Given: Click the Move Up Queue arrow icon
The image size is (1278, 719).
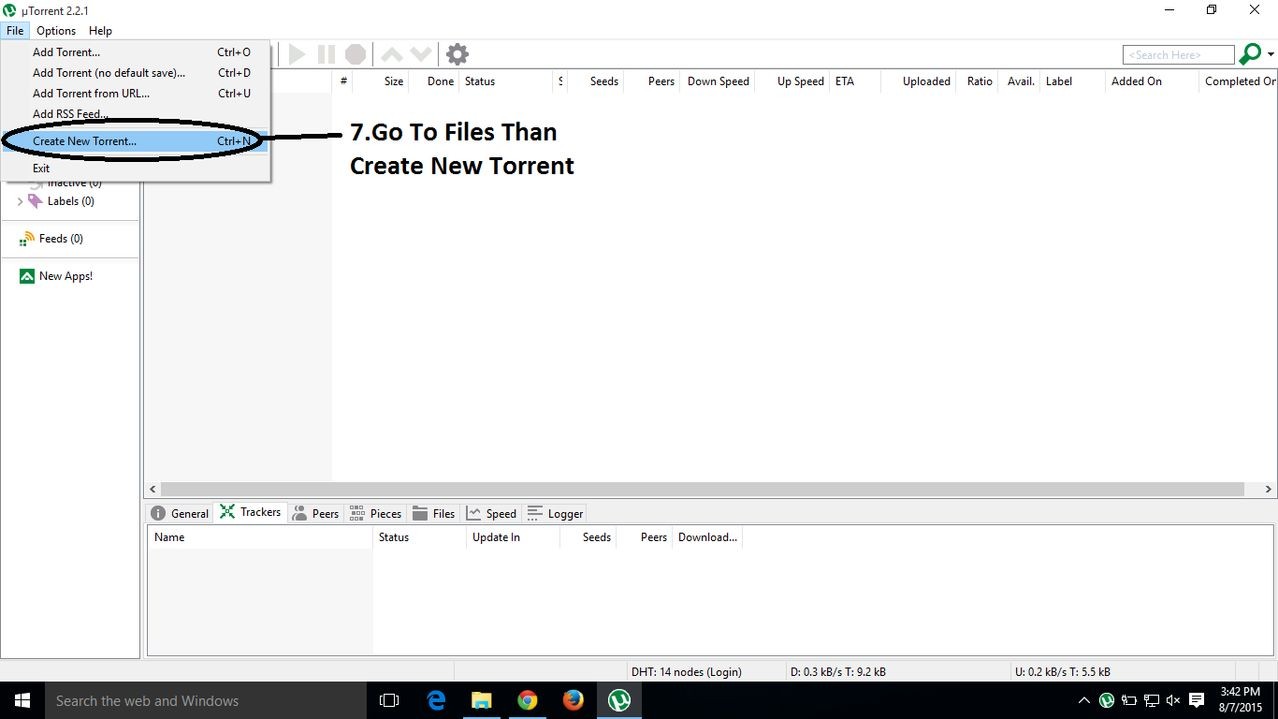Looking at the screenshot, I should point(392,54).
